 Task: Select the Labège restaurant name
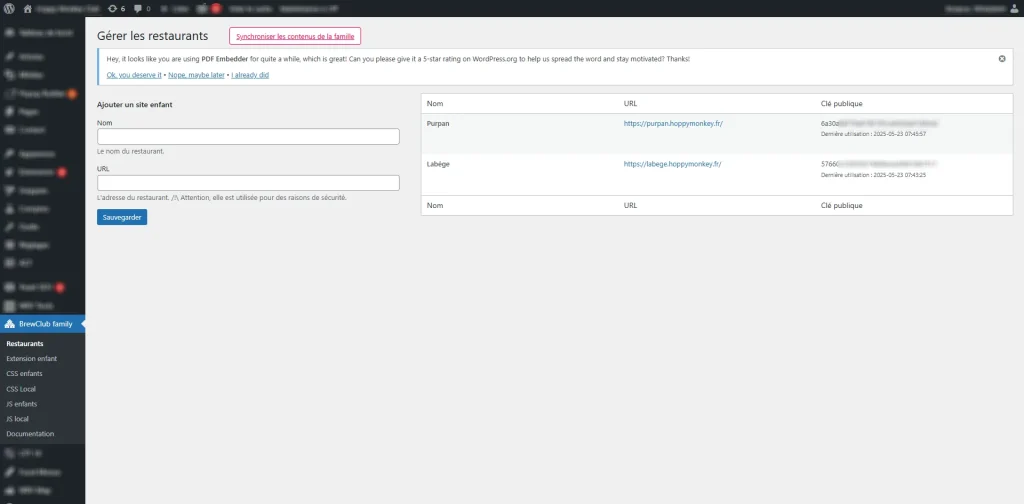point(438,165)
